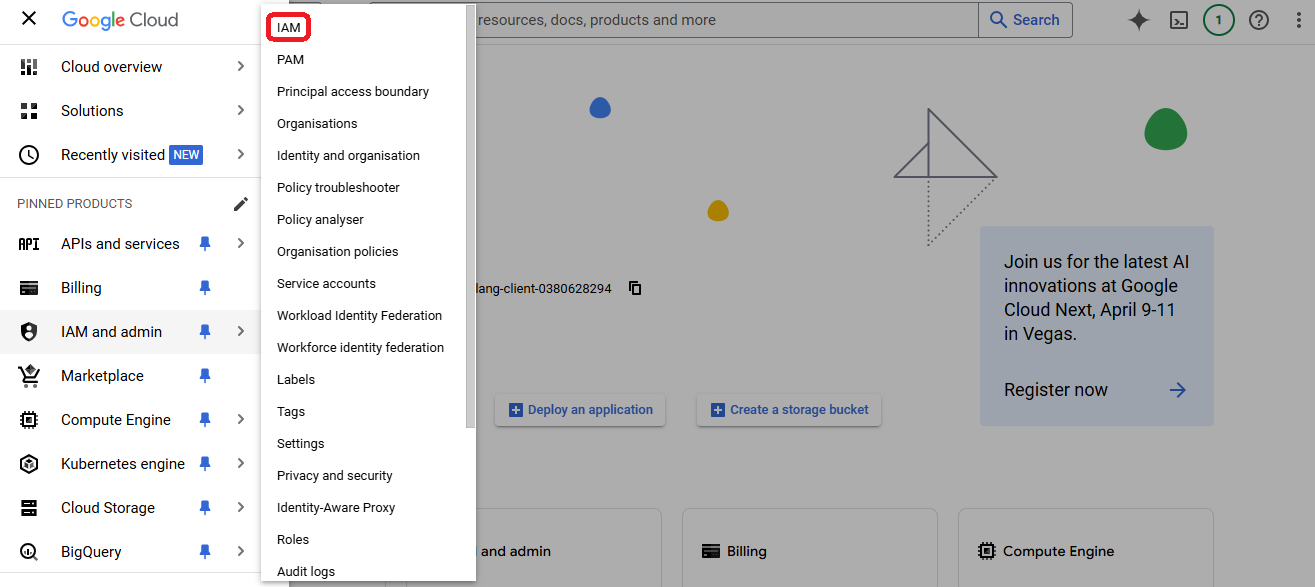Expand the Compute Engine submenu chevron
Image resolution: width=1315 pixels, height=587 pixels.
[x=240, y=420]
